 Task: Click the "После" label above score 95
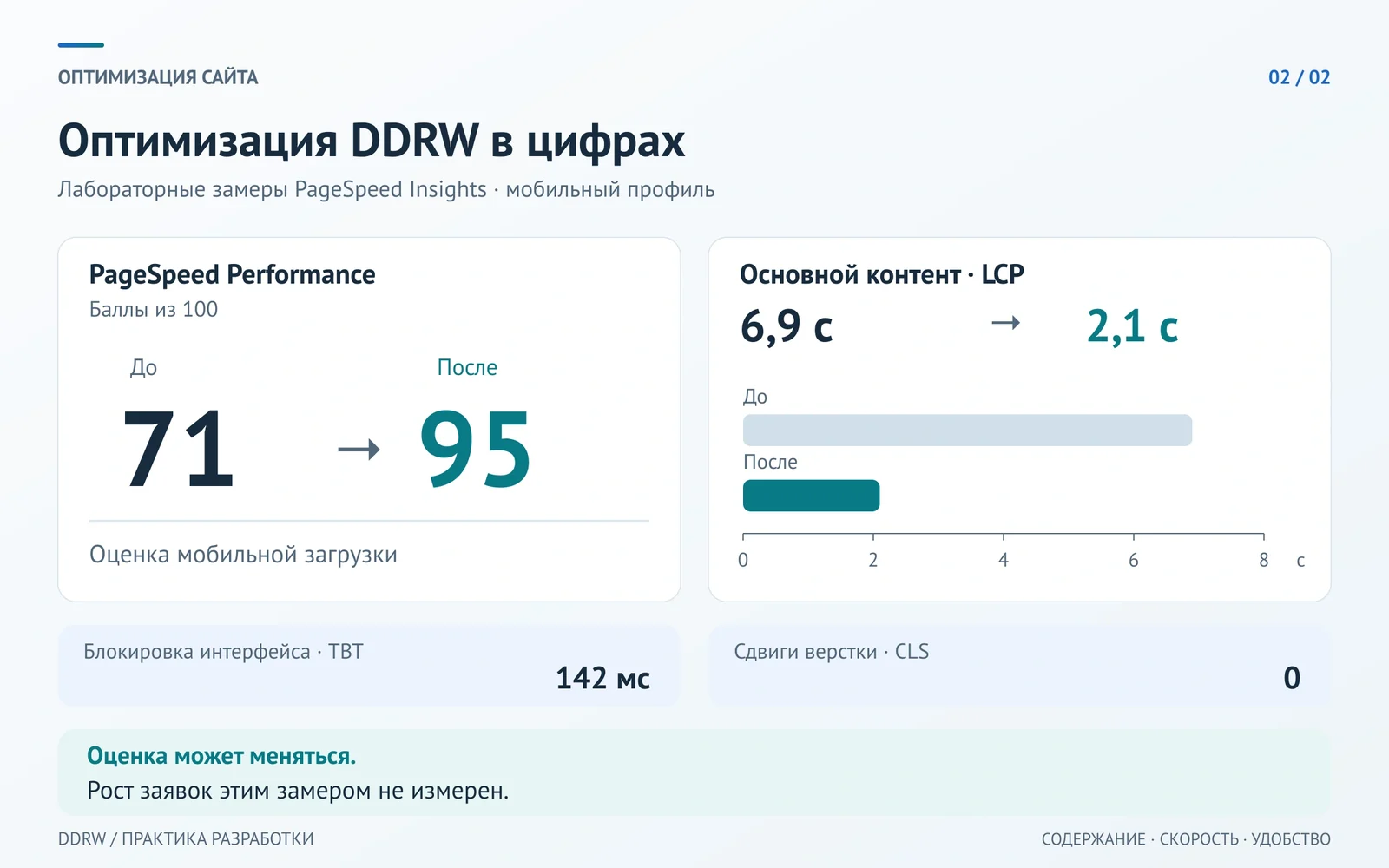(467, 367)
